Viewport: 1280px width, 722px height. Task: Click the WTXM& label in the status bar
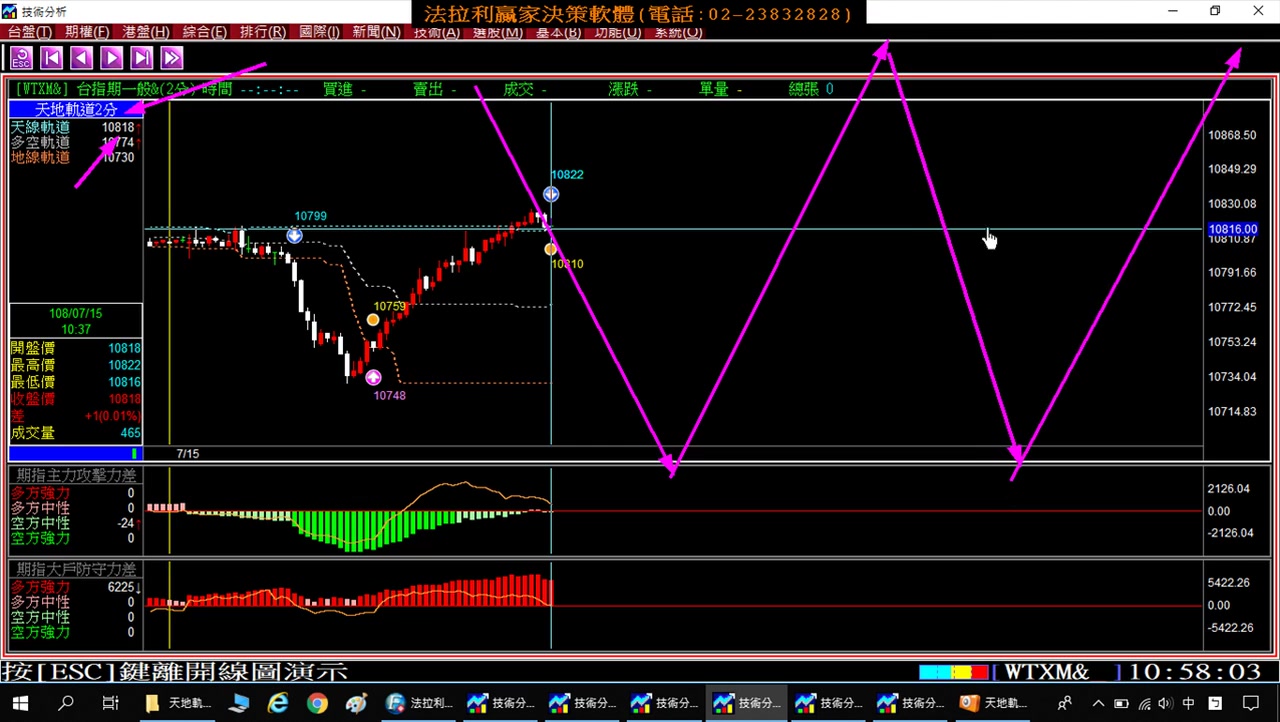(1046, 672)
